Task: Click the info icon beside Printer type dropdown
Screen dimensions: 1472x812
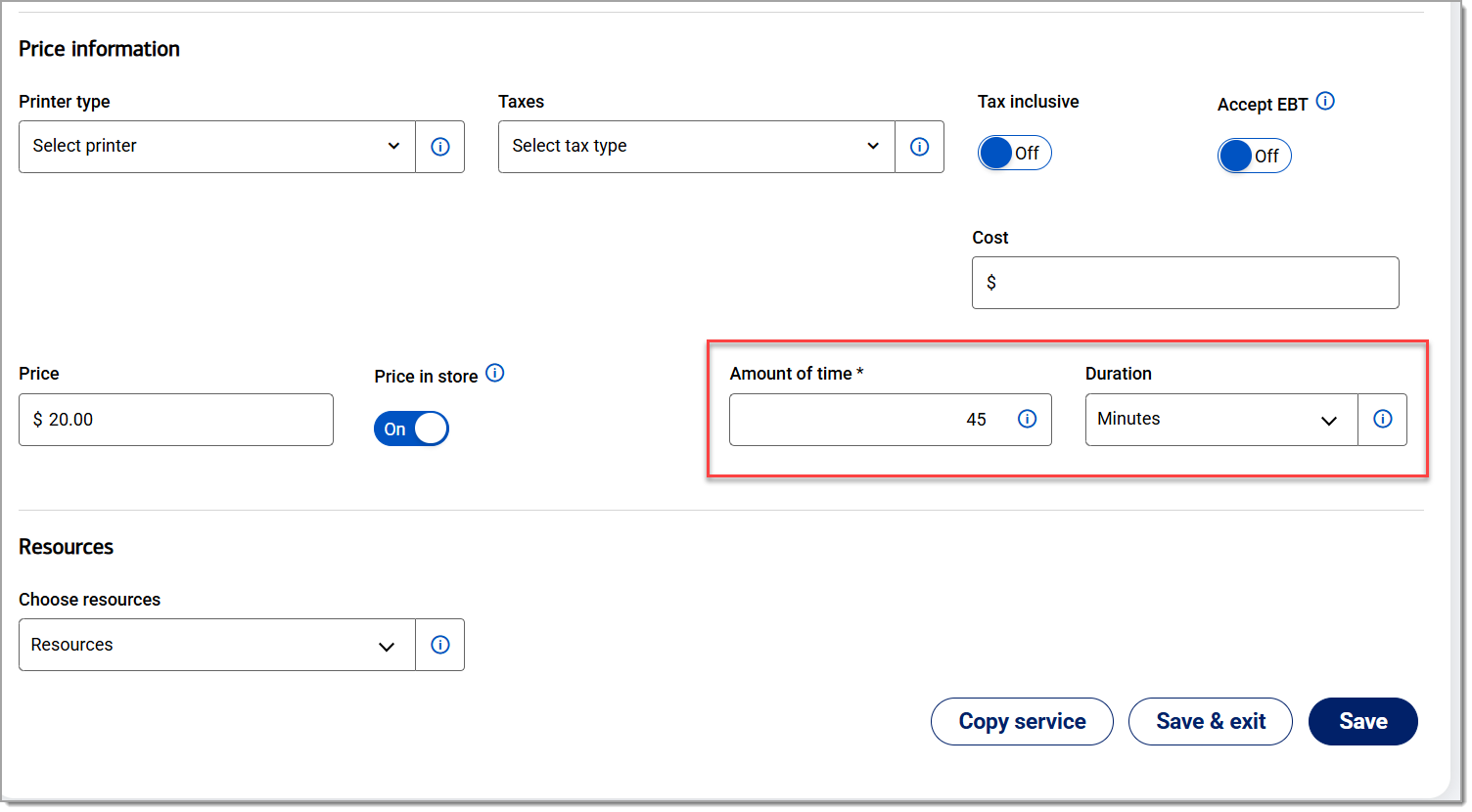Action: click(440, 147)
